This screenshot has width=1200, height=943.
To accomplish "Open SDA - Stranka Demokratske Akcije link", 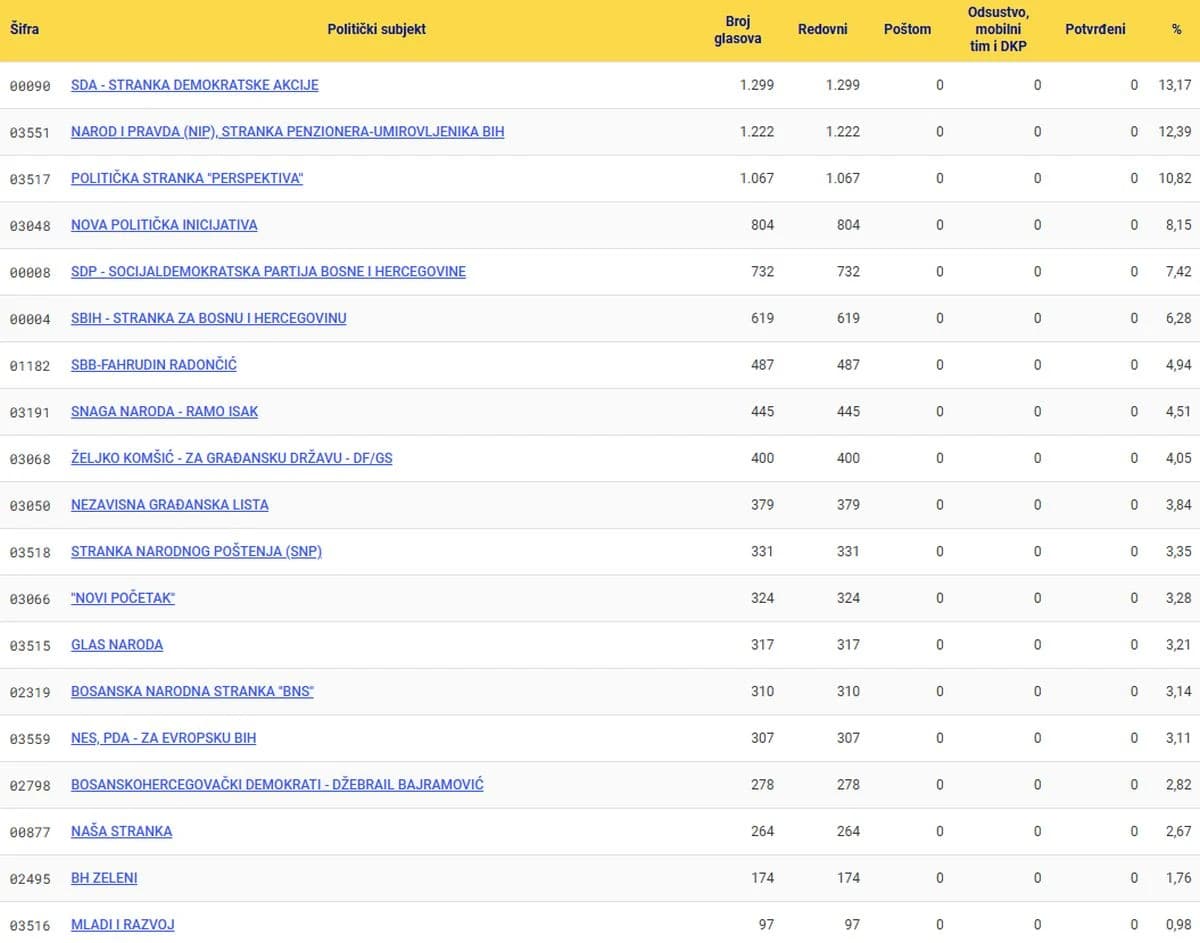I will pos(195,85).
